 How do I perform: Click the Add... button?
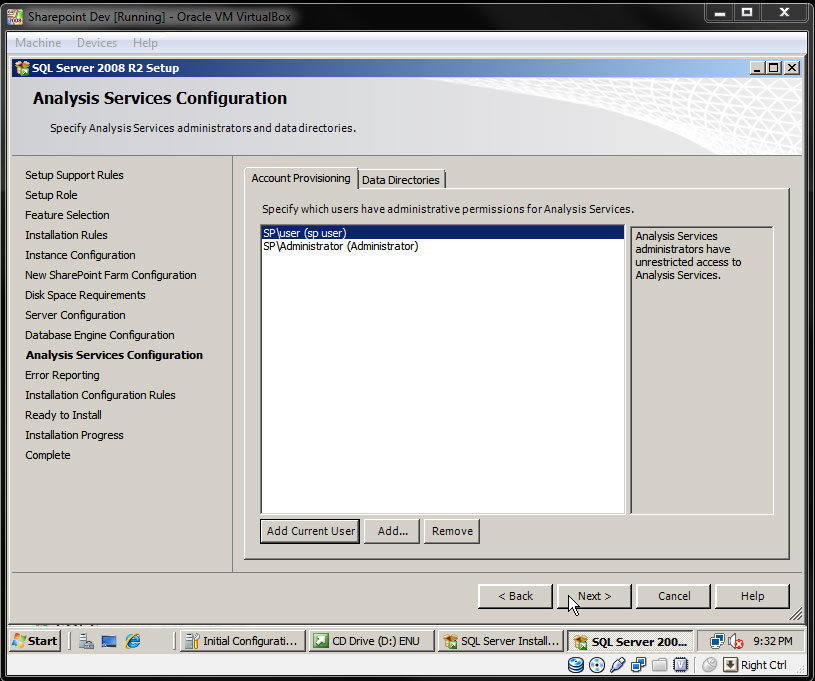coord(392,531)
